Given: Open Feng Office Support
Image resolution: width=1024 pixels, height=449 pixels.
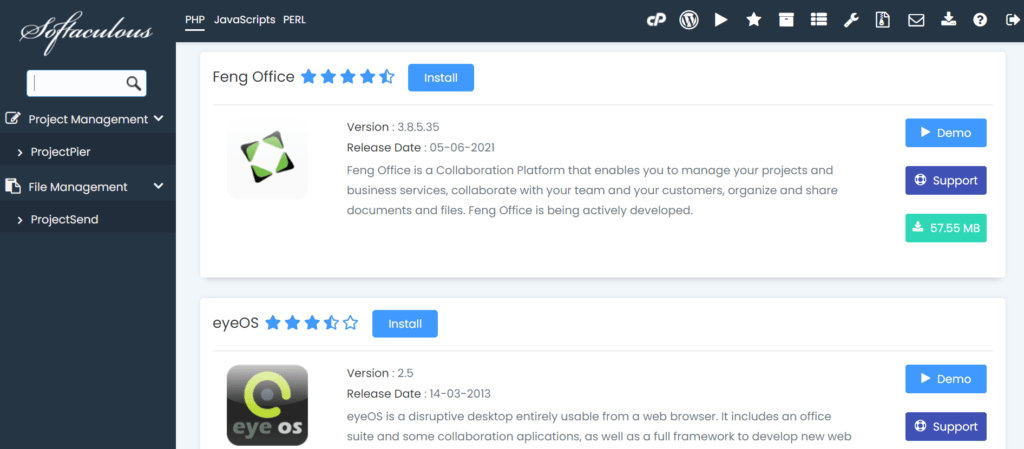Looking at the screenshot, I should [946, 180].
